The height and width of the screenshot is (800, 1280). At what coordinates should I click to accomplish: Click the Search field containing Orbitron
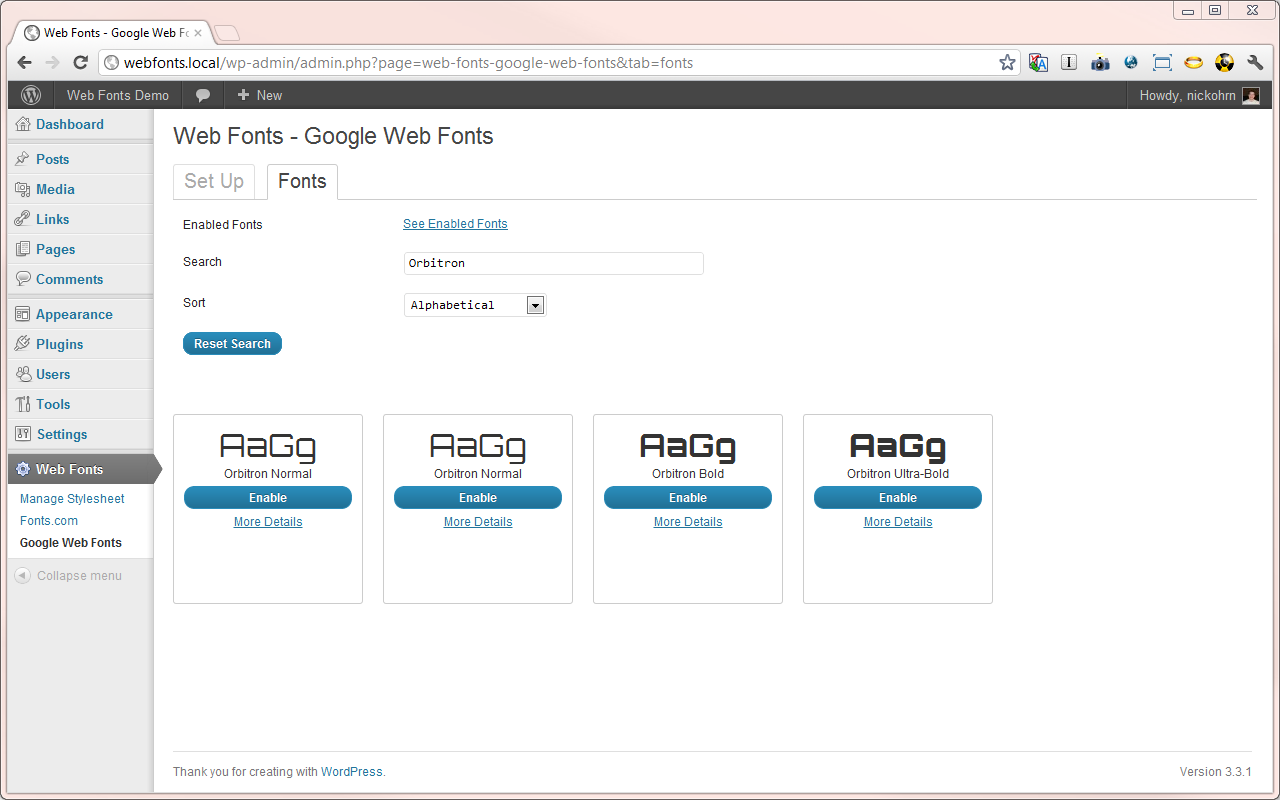[x=554, y=263]
